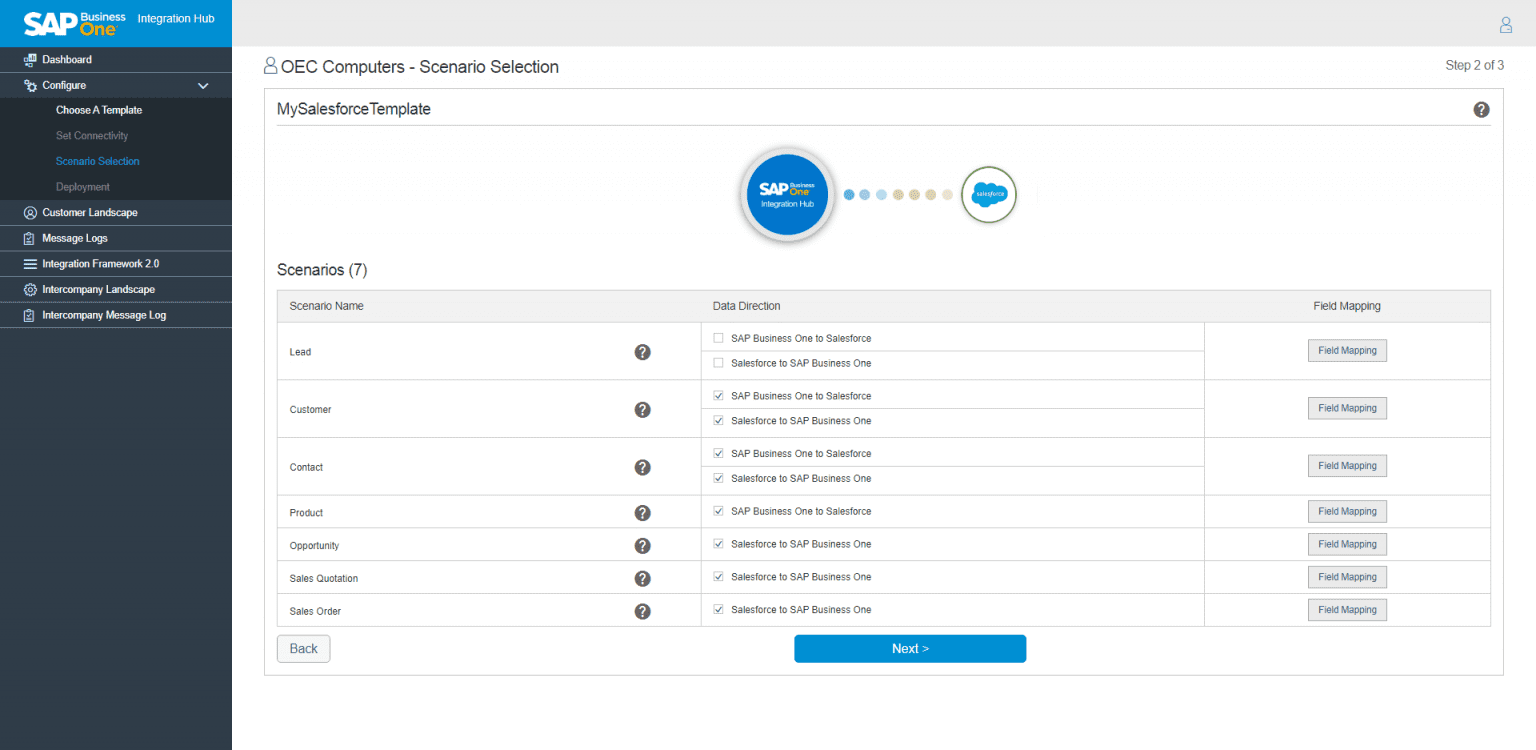Disable Customer Salesforce to SAP Business One sync
The image size is (1536, 750).
(718, 420)
